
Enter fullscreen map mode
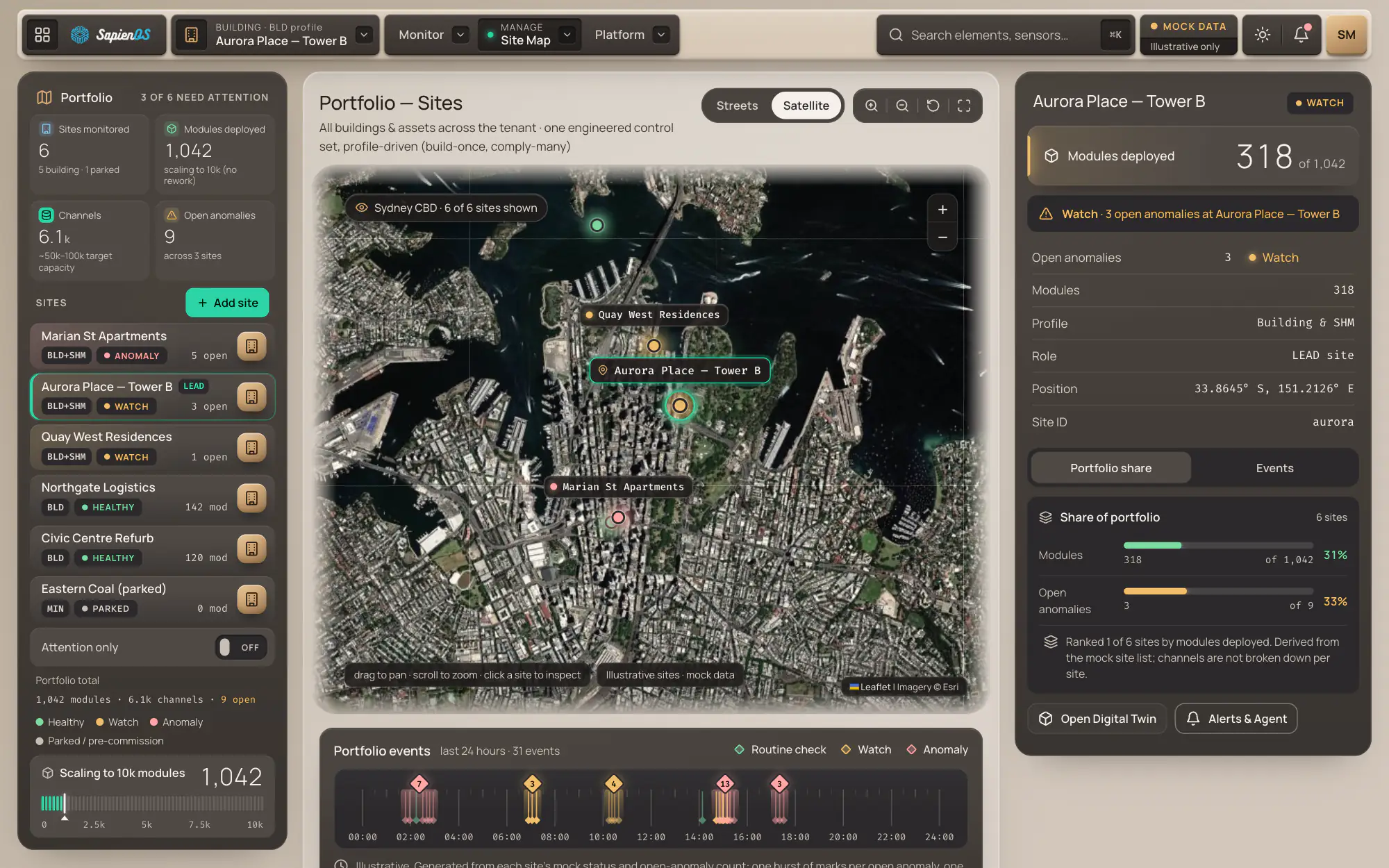tap(964, 106)
